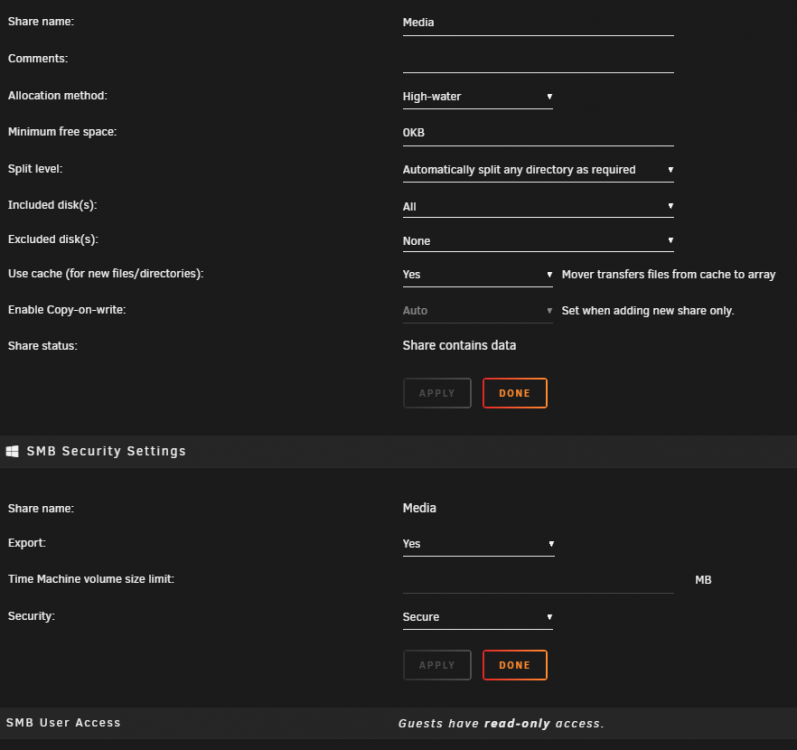797x750 pixels.
Task: Click the SMB User Access header
Action: click(64, 723)
